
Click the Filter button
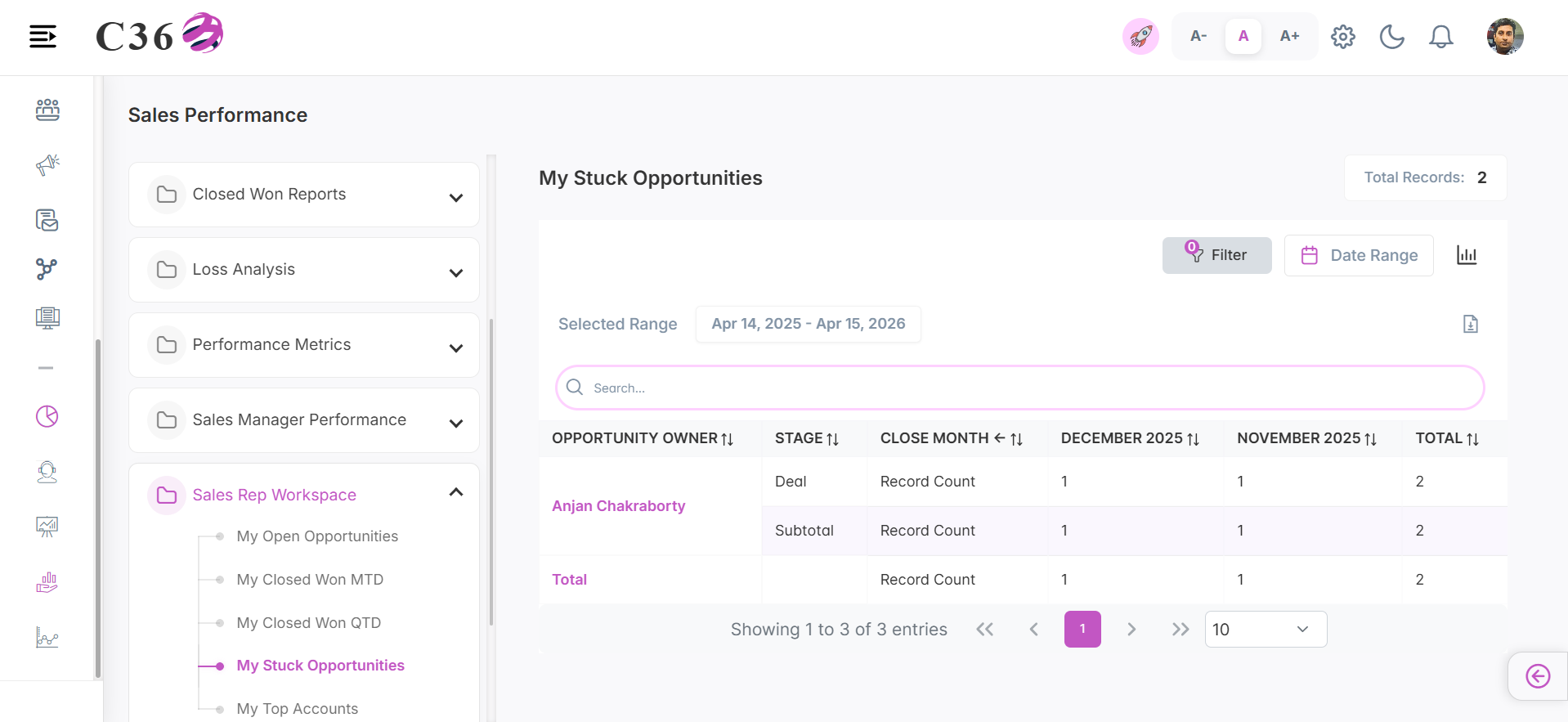(x=1216, y=255)
